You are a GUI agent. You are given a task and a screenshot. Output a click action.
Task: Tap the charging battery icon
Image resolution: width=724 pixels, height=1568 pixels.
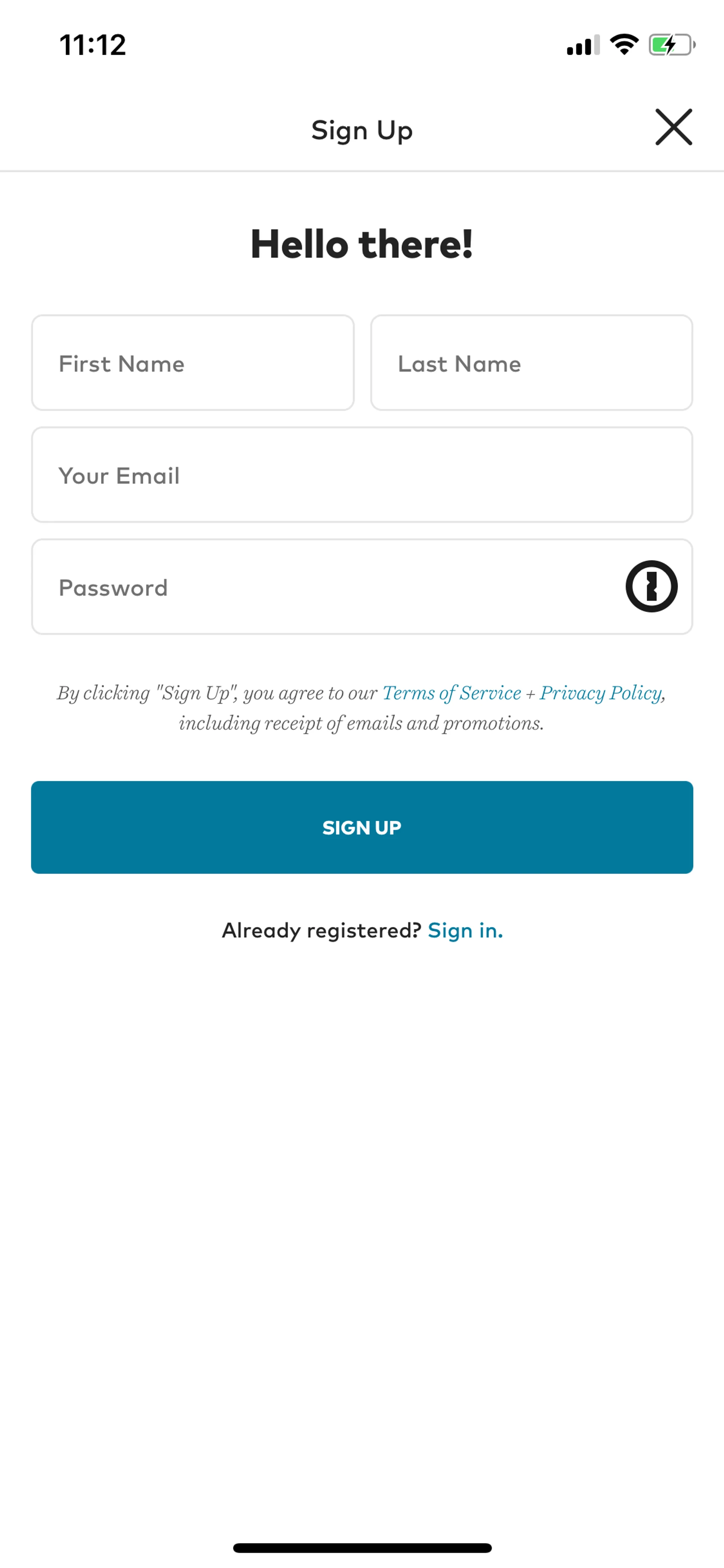click(671, 45)
